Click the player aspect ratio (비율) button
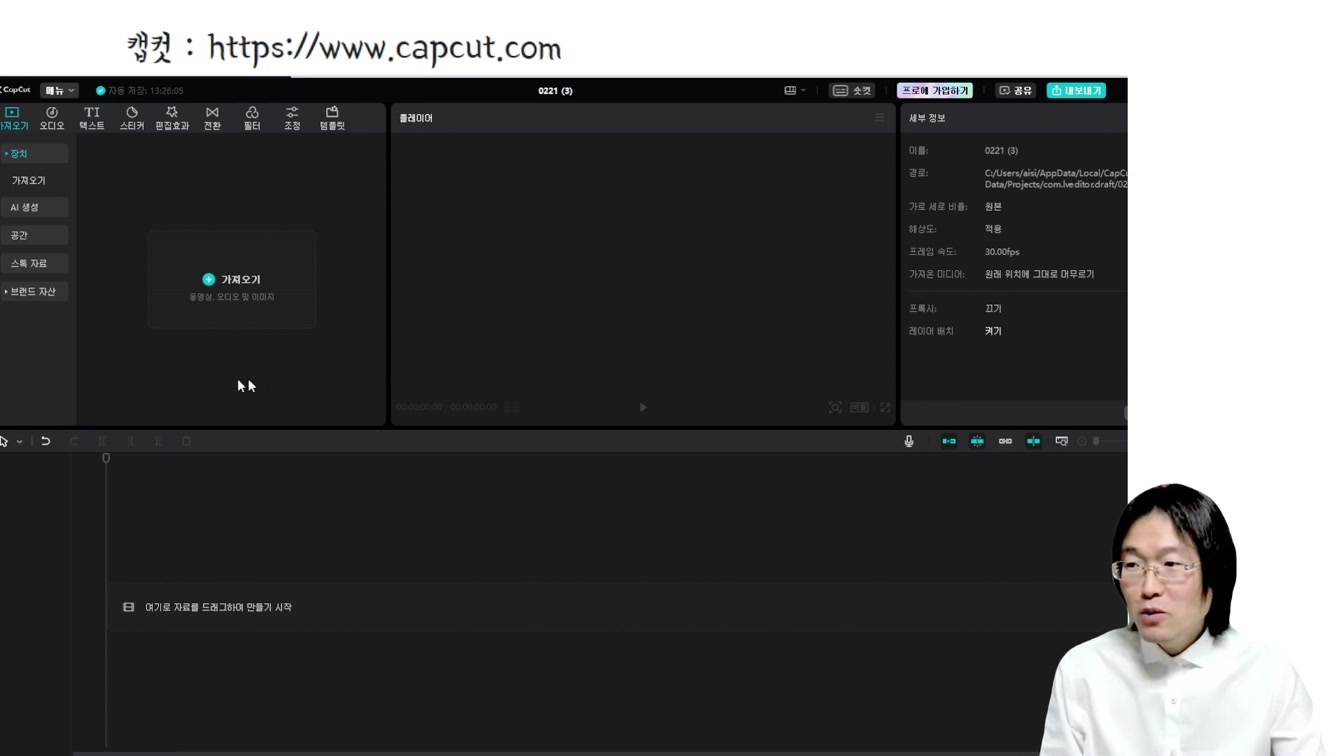This screenshot has width=1344, height=756. click(x=860, y=407)
